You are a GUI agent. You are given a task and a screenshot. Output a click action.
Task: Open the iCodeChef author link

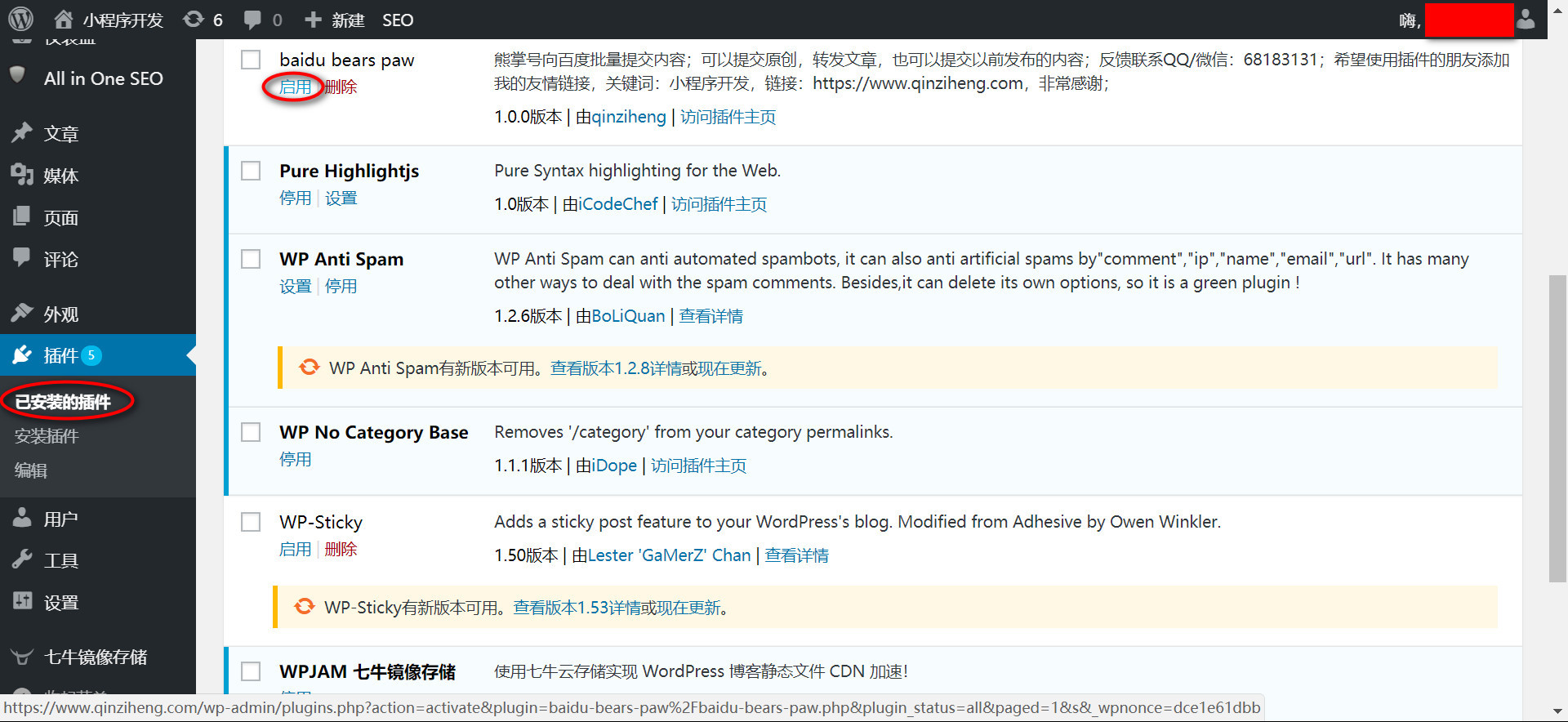618,204
